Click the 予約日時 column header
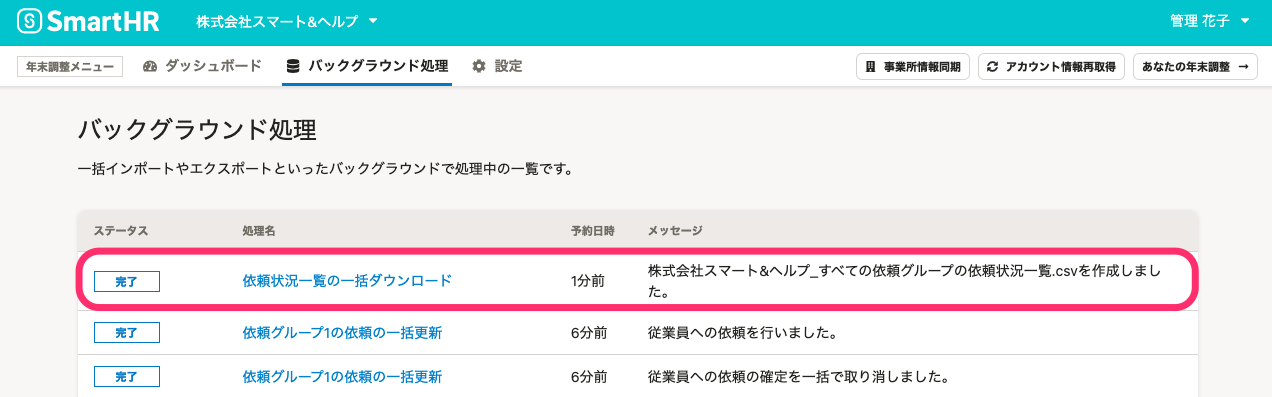The image size is (1272, 397). point(592,231)
